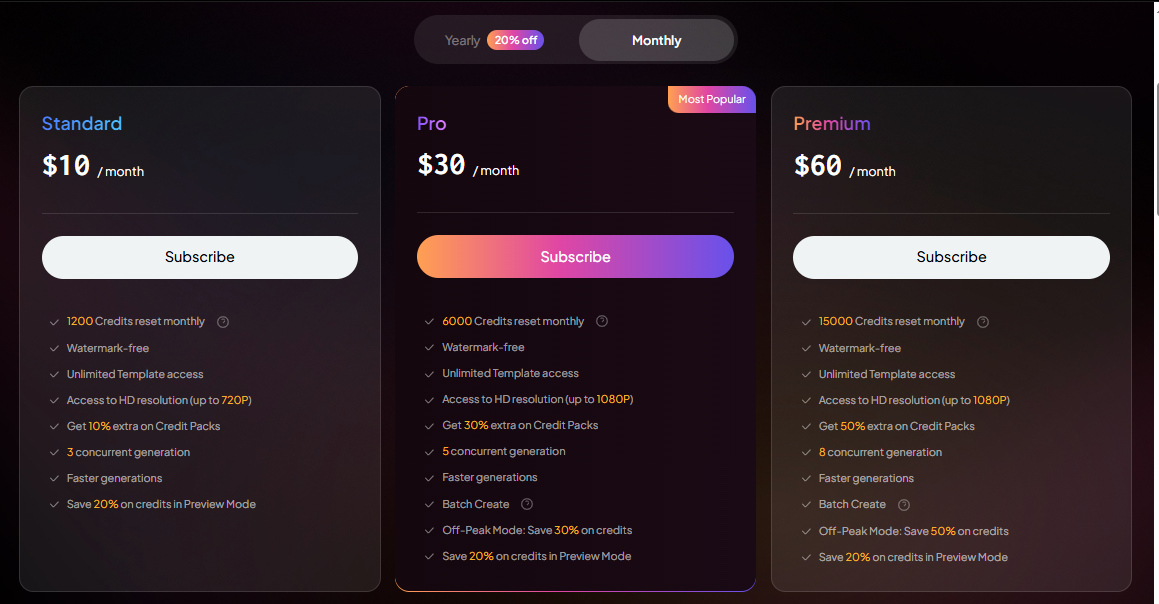Click the $30 / month price
The height and width of the screenshot is (604, 1159).
tap(468, 166)
